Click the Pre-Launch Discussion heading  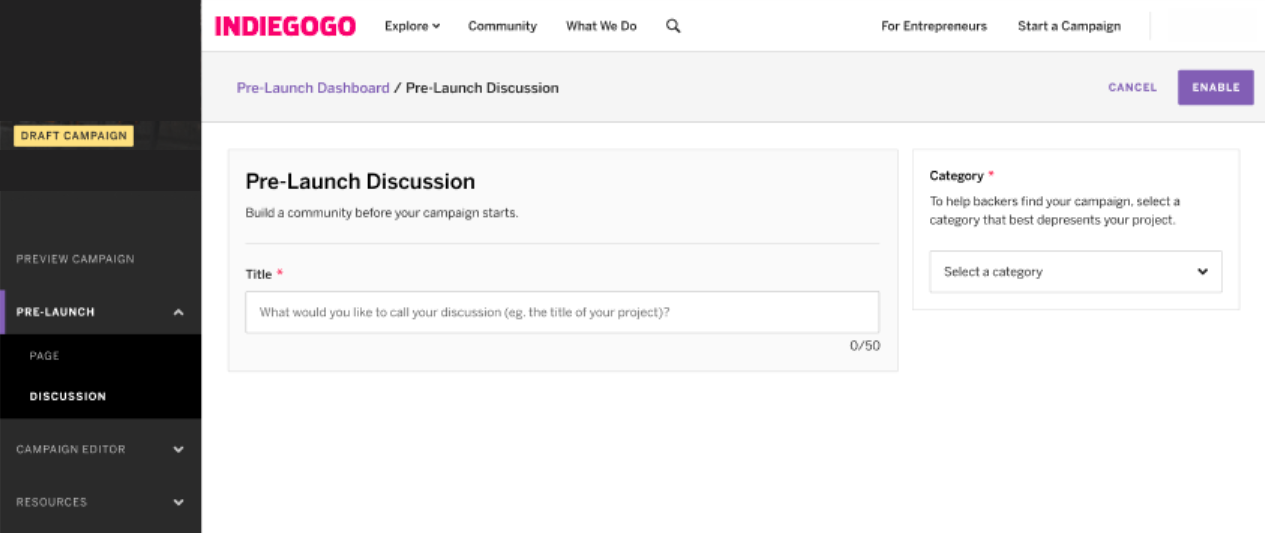[360, 181]
